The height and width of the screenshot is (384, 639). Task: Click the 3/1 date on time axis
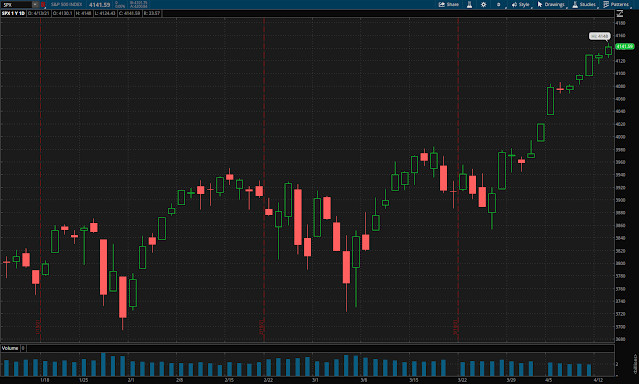pos(315,380)
